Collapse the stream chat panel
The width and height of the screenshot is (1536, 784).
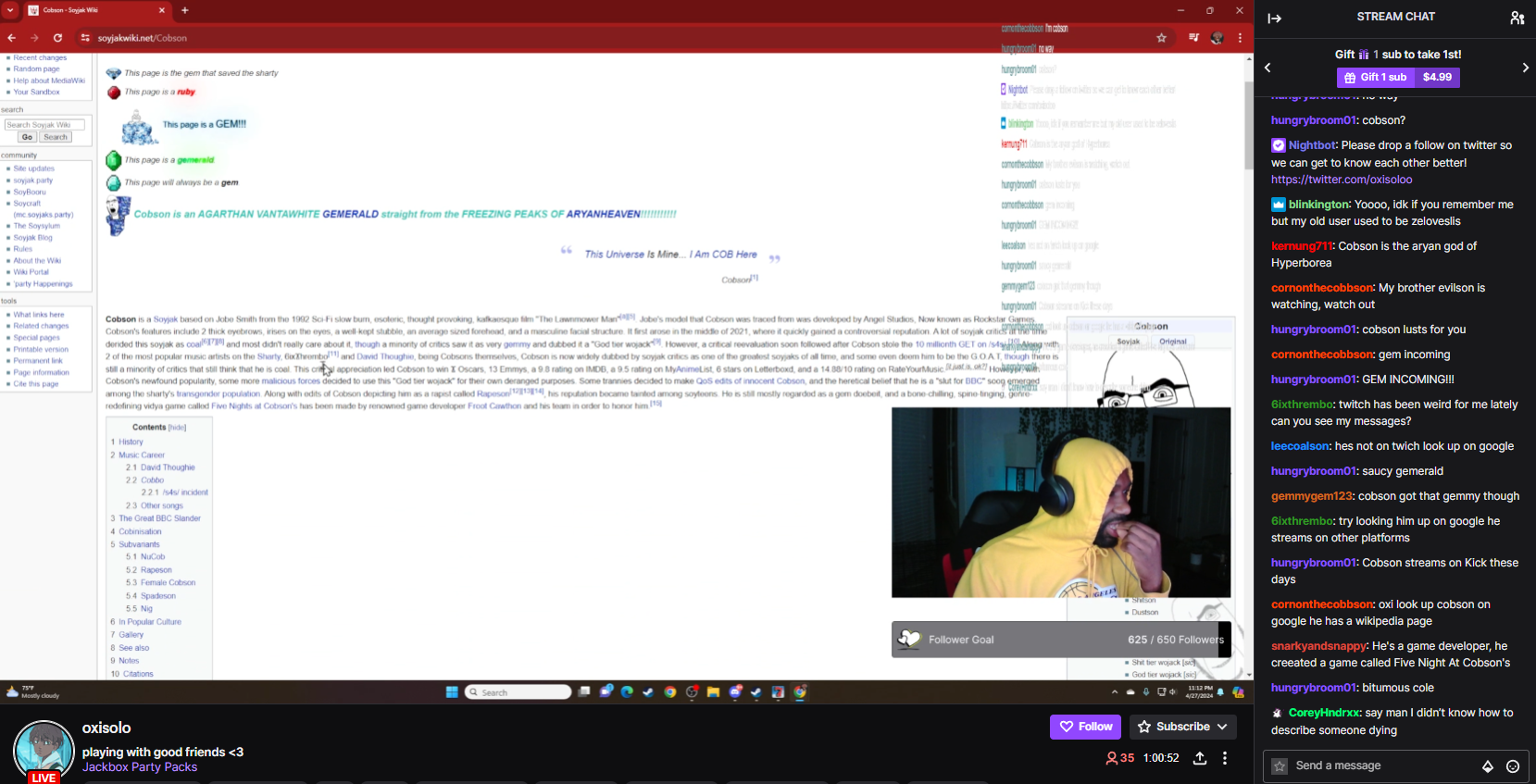click(x=1275, y=18)
